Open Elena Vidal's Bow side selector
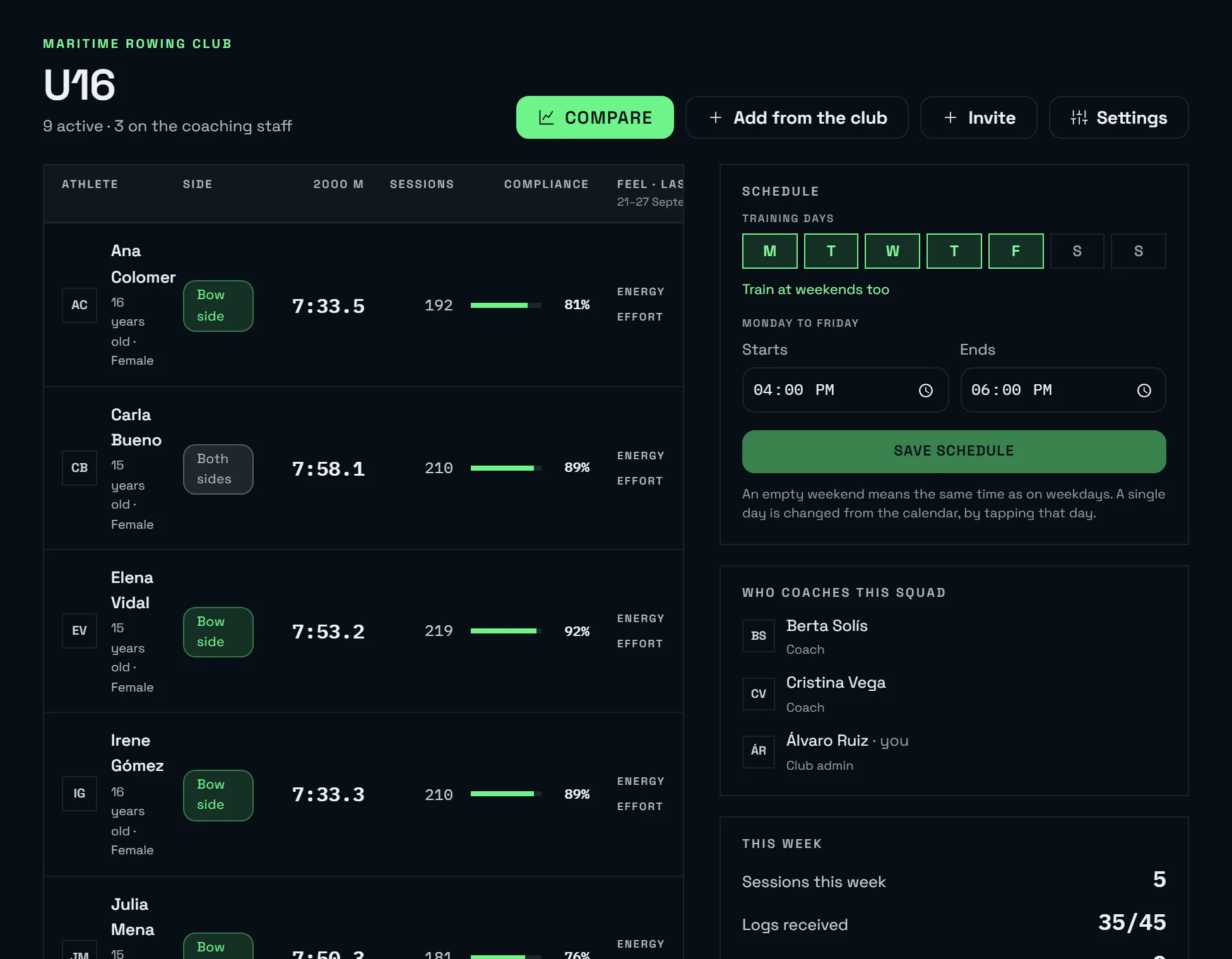 click(218, 632)
